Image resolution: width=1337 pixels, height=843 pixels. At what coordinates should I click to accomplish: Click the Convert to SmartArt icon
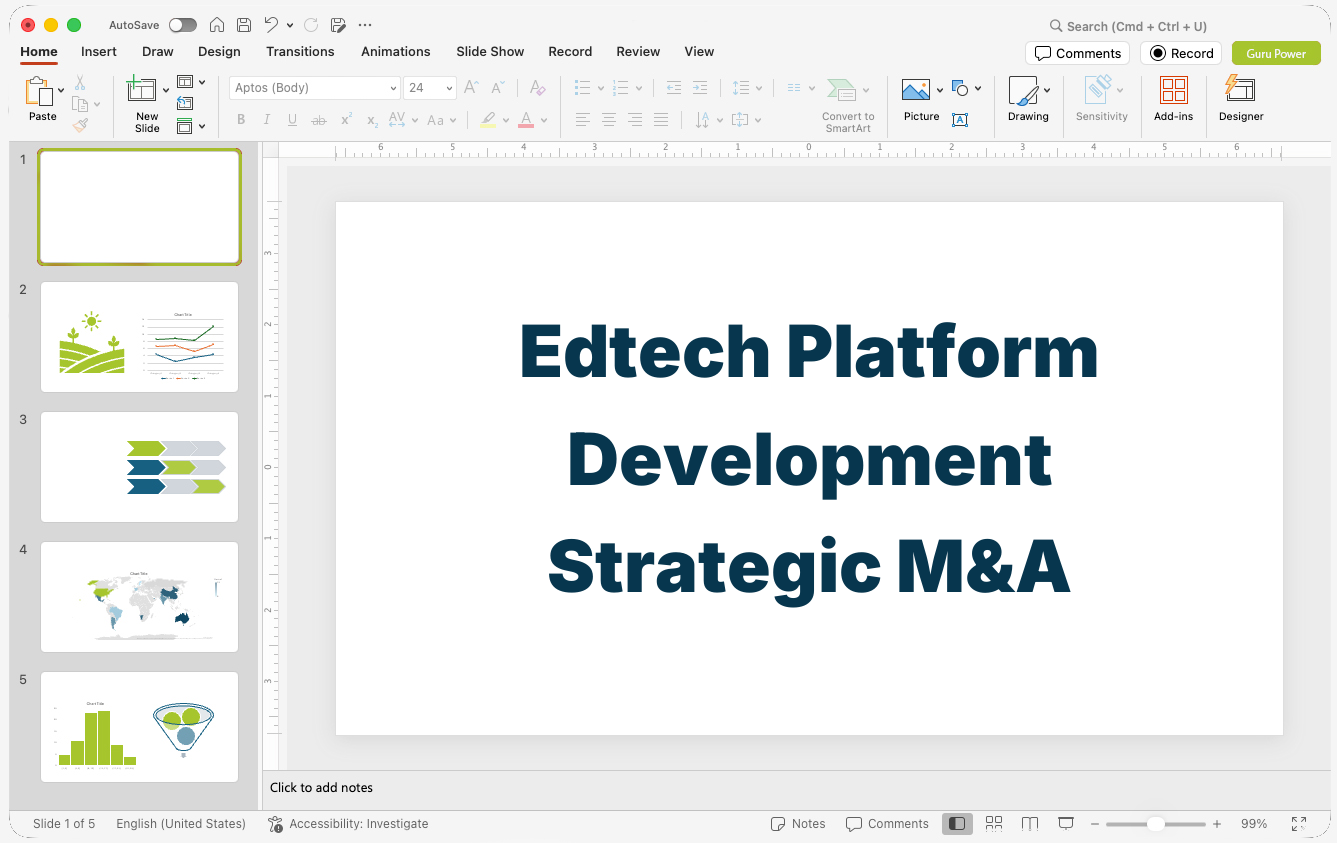point(842,91)
